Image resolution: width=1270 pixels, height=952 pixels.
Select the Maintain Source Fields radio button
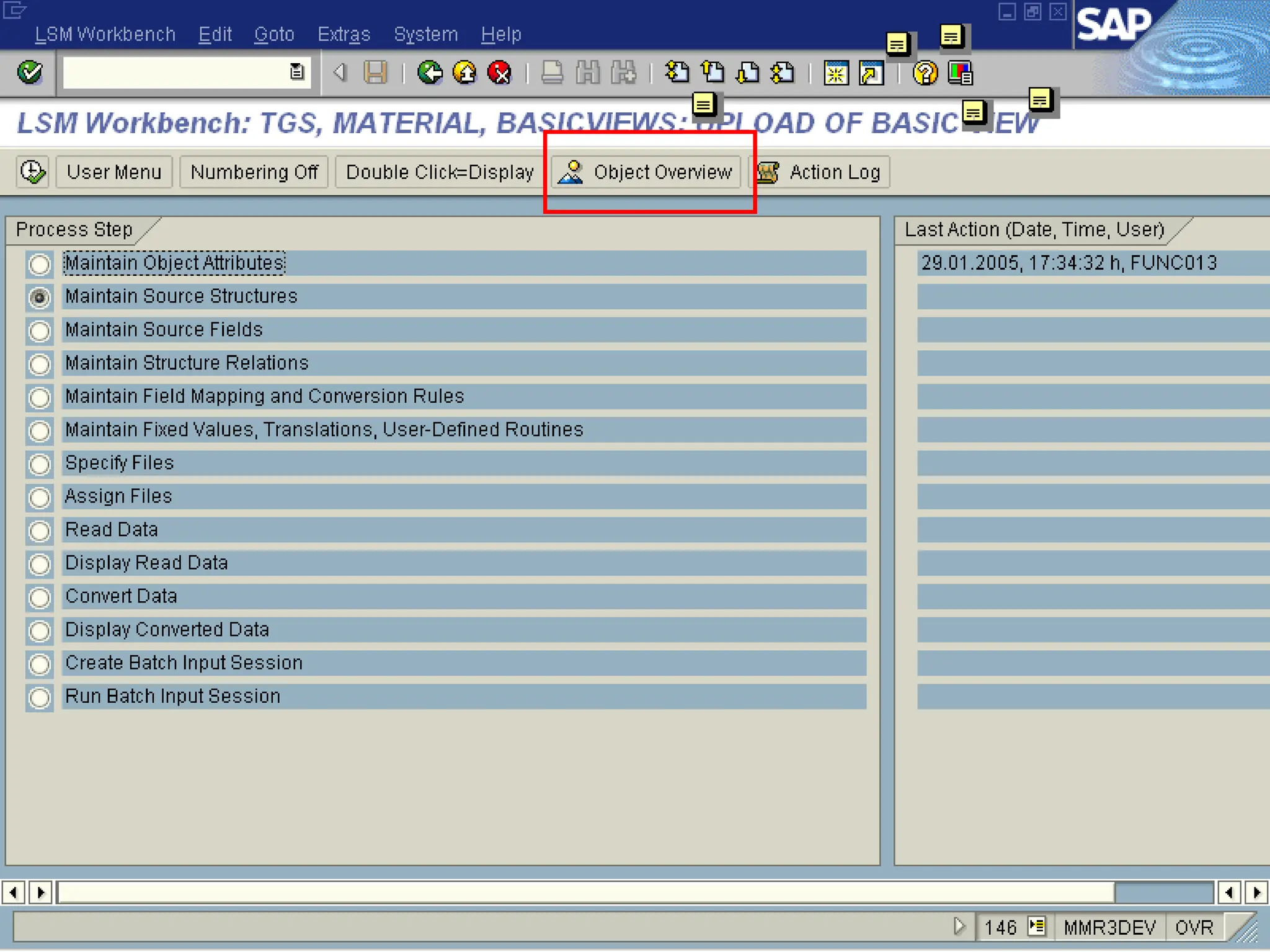[x=40, y=330]
